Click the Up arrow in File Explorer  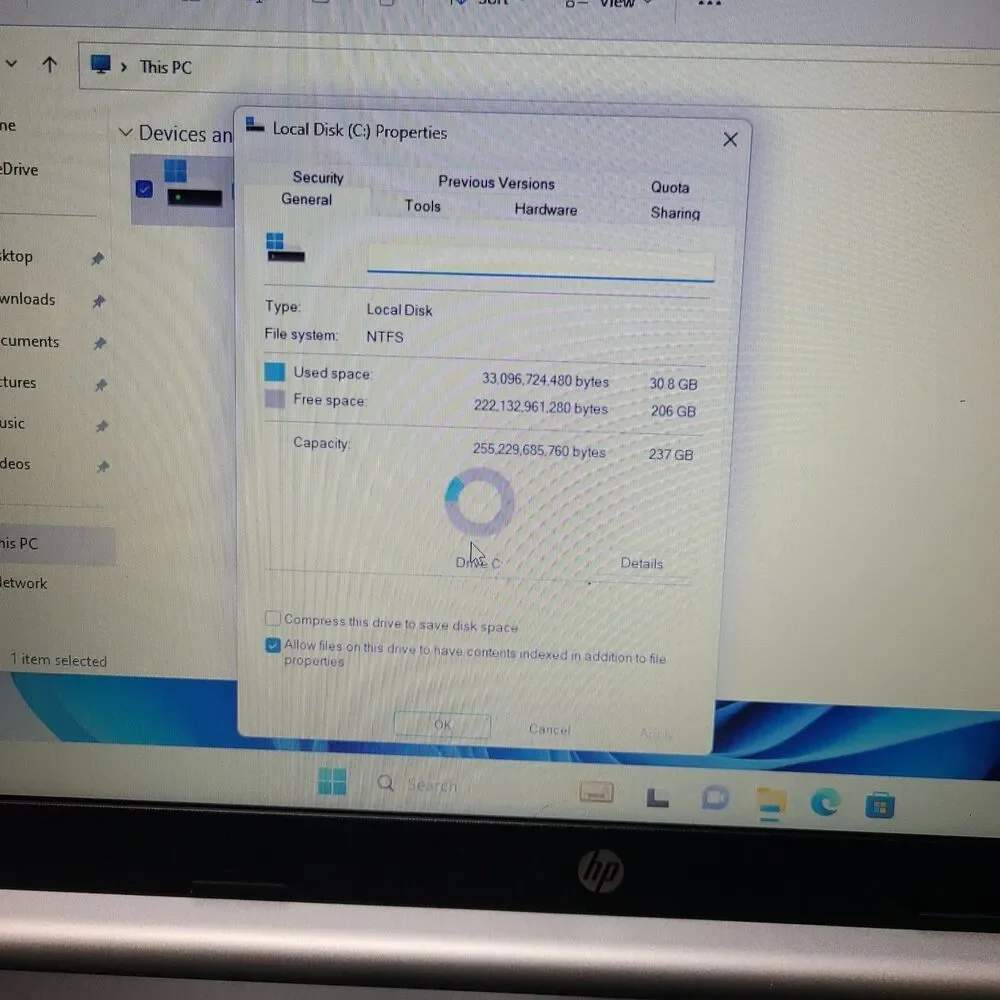[50, 64]
